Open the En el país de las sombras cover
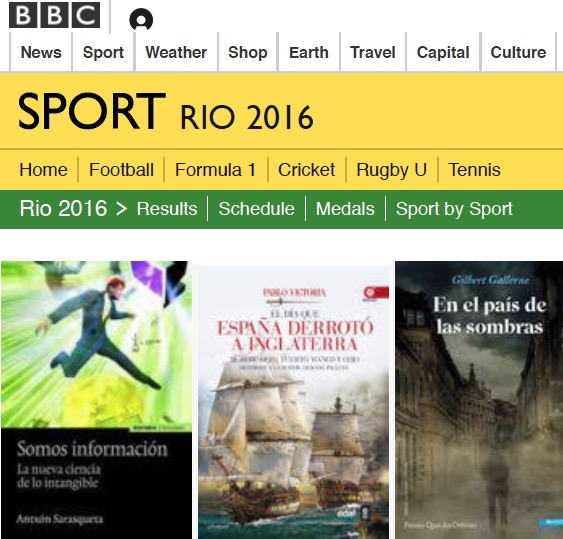Screen dimensions: 563x539 tap(479, 400)
